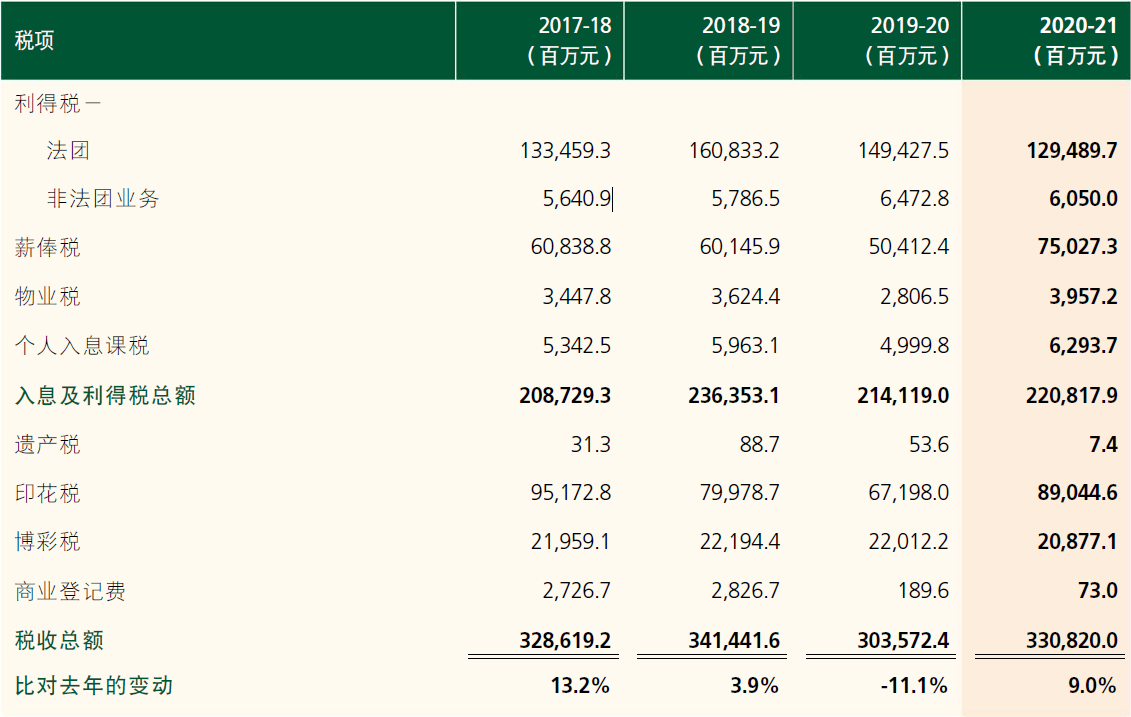This screenshot has height=717, width=1131.
Task: Click the 商业登记费 row label
Action: 70,592
